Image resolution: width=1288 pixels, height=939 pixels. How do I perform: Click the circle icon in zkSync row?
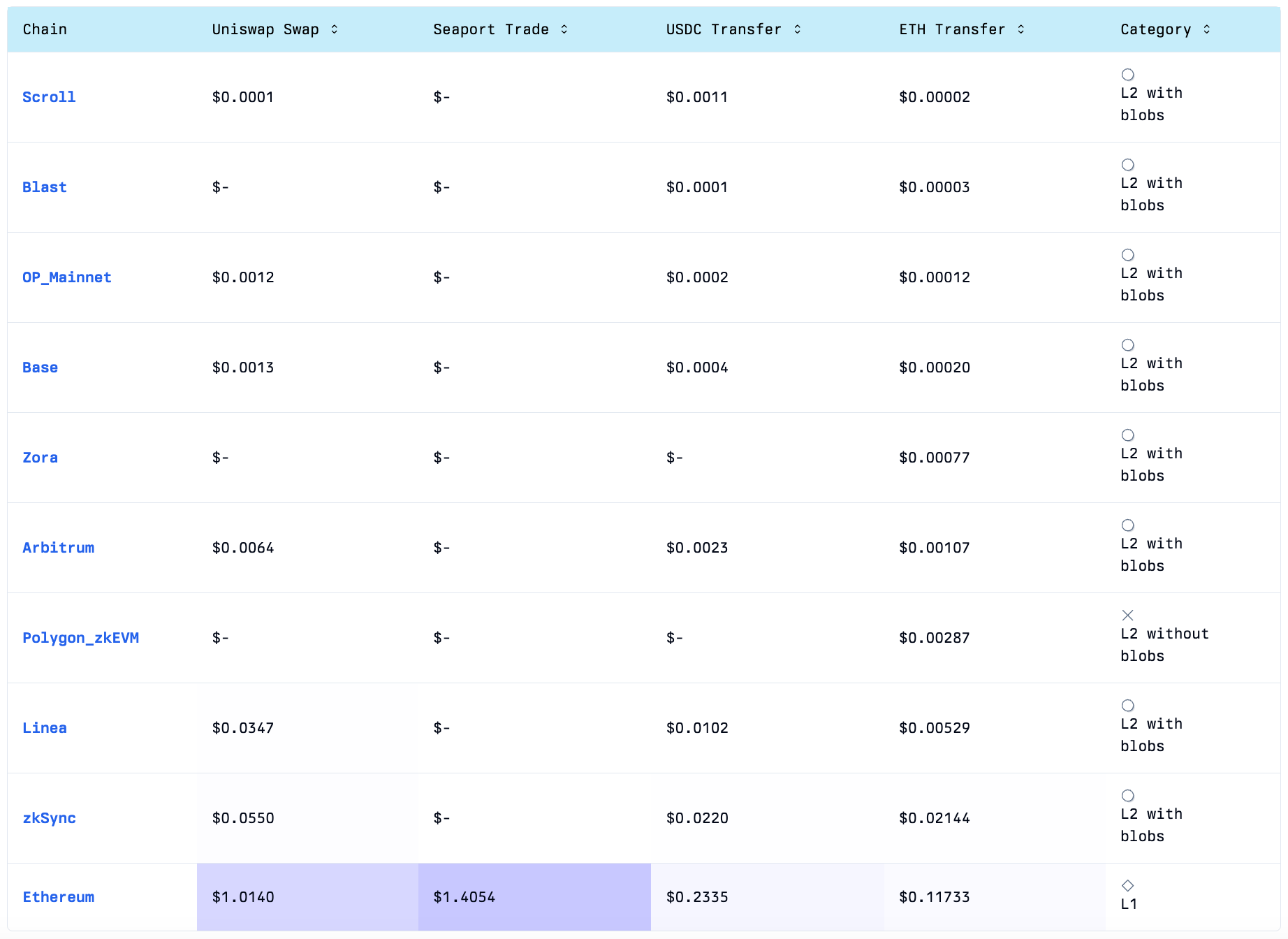coord(1128,796)
